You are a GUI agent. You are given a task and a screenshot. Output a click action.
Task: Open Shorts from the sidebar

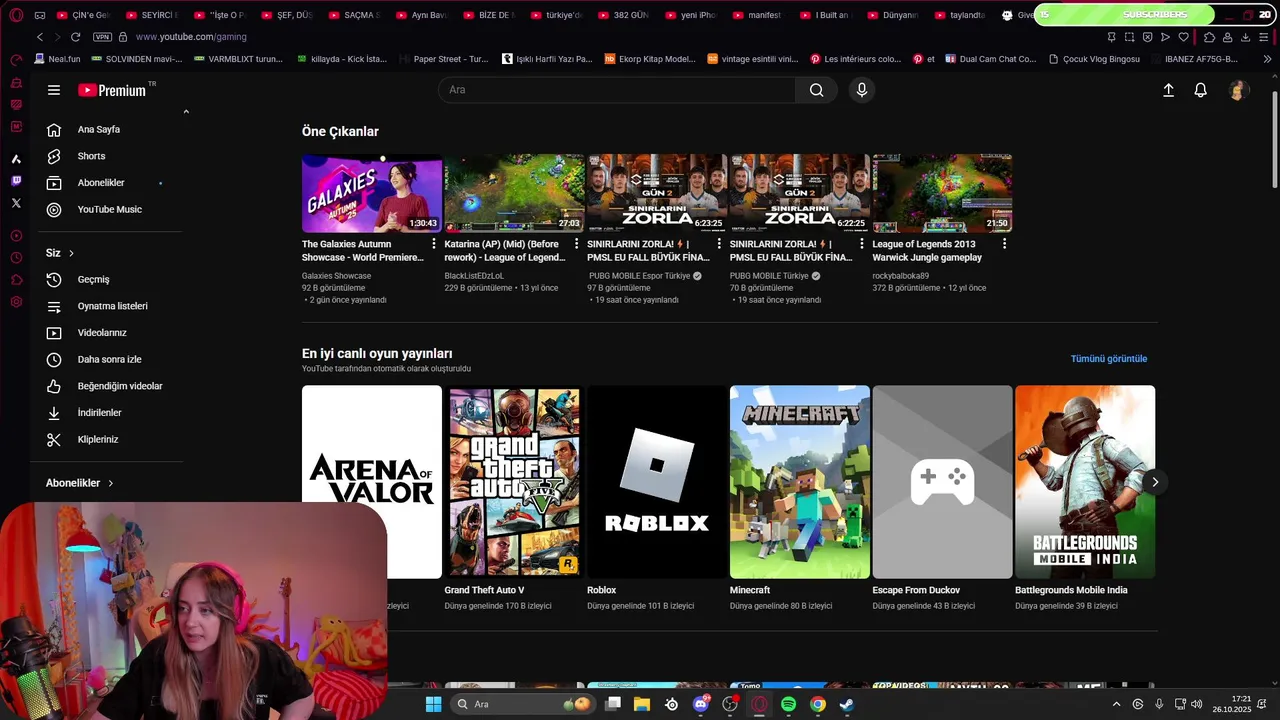coord(91,156)
